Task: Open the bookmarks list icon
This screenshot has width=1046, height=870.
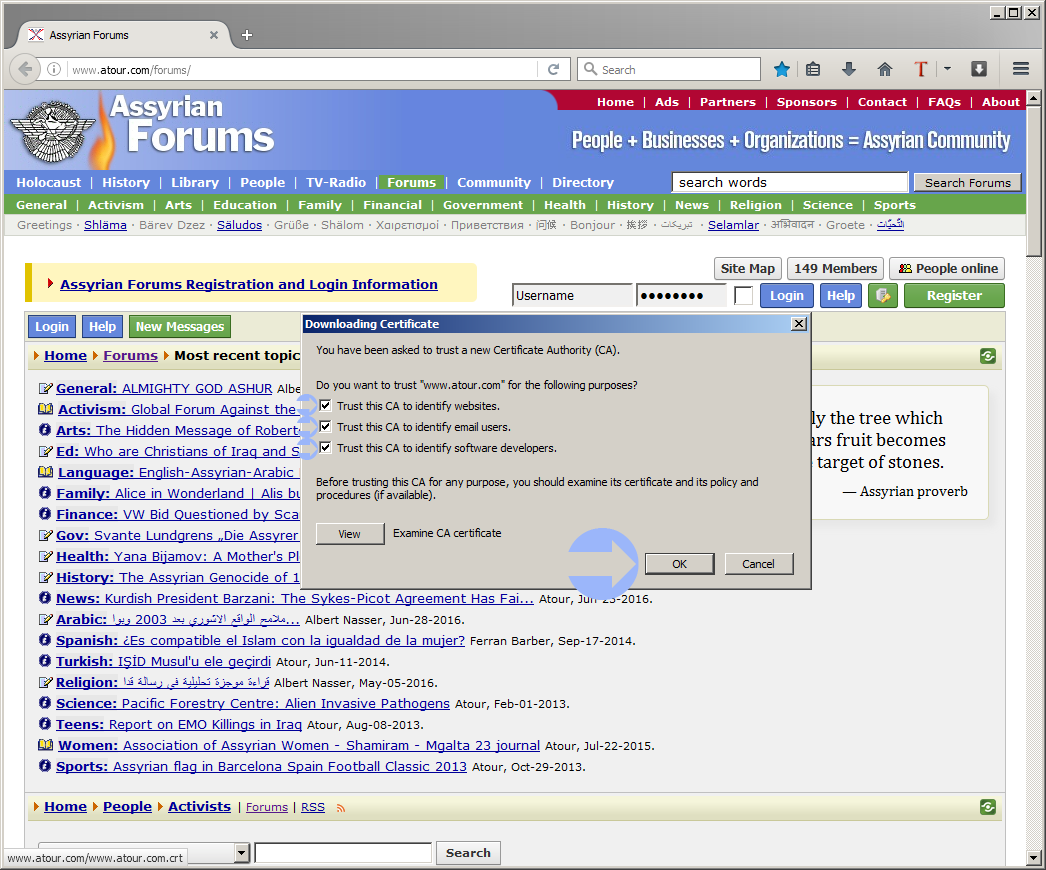Action: click(813, 69)
